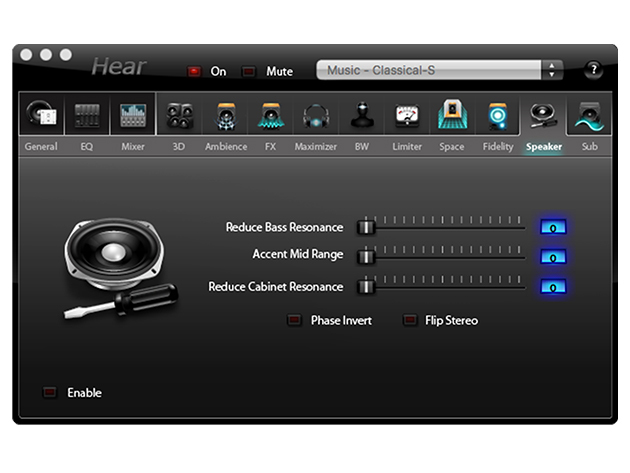The image size is (630, 473).
Task: Click the help question mark button
Action: pyautogui.click(x=593, y=70)
